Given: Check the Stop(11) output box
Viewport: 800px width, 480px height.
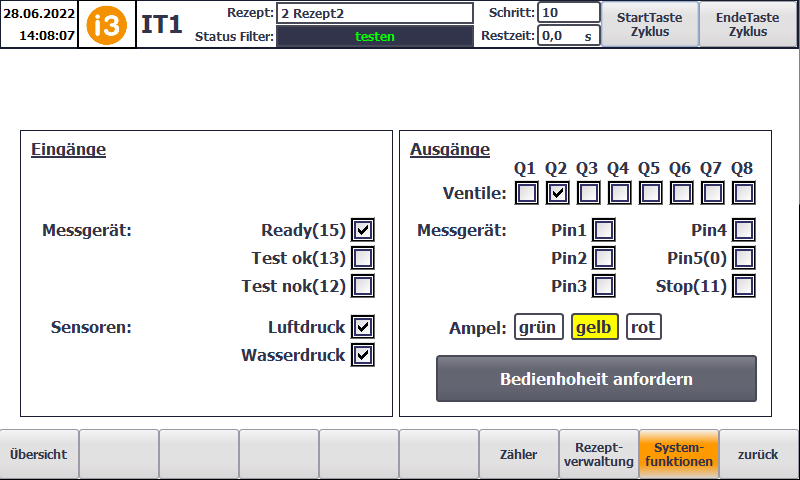Looking at the screenshot, I should tap(743, 286).
